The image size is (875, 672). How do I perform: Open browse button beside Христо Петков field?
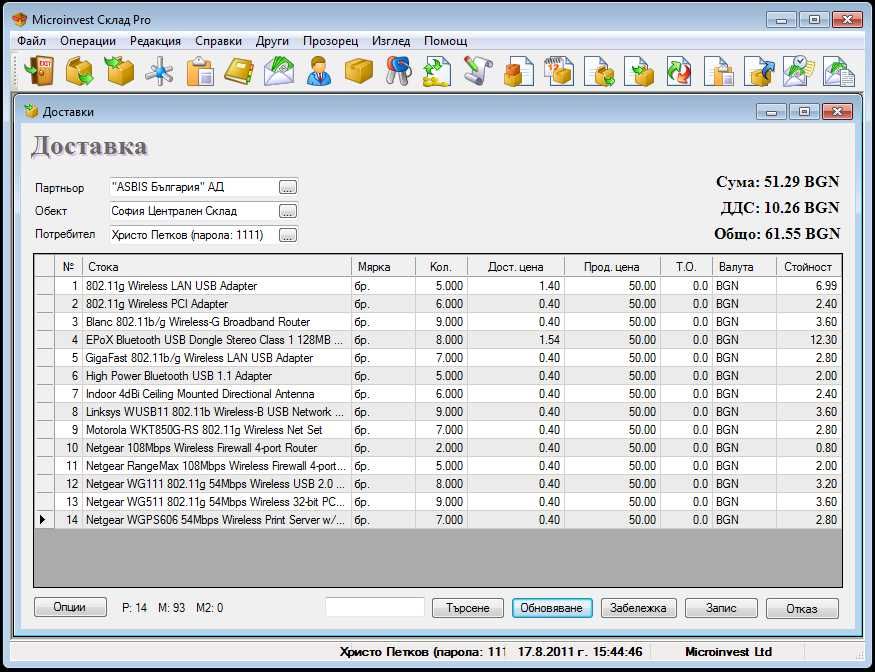point(288,235)
